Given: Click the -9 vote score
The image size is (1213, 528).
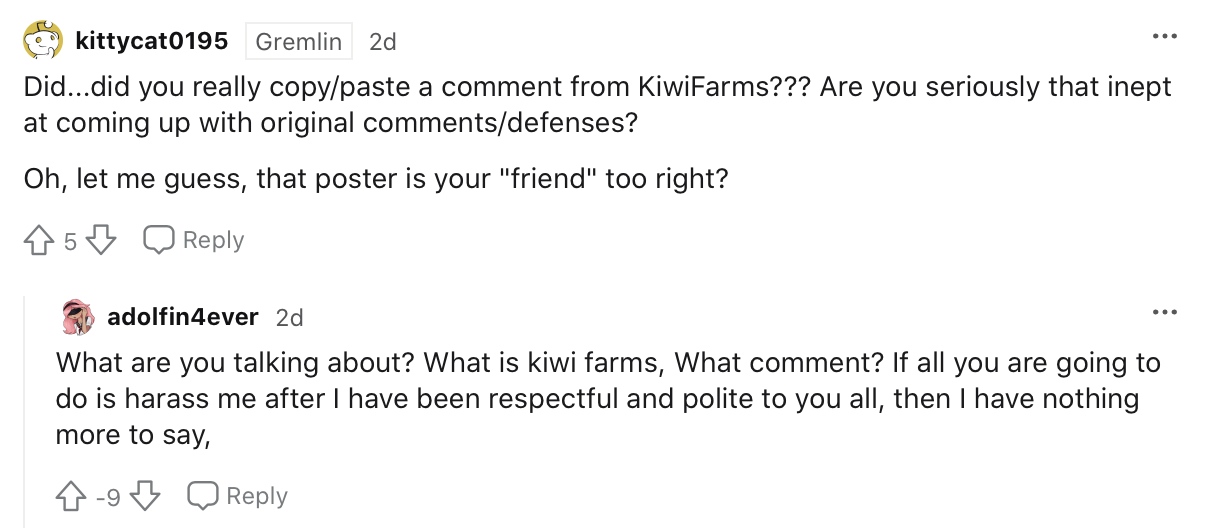Looking at the screenshot, I should point(109,497).
